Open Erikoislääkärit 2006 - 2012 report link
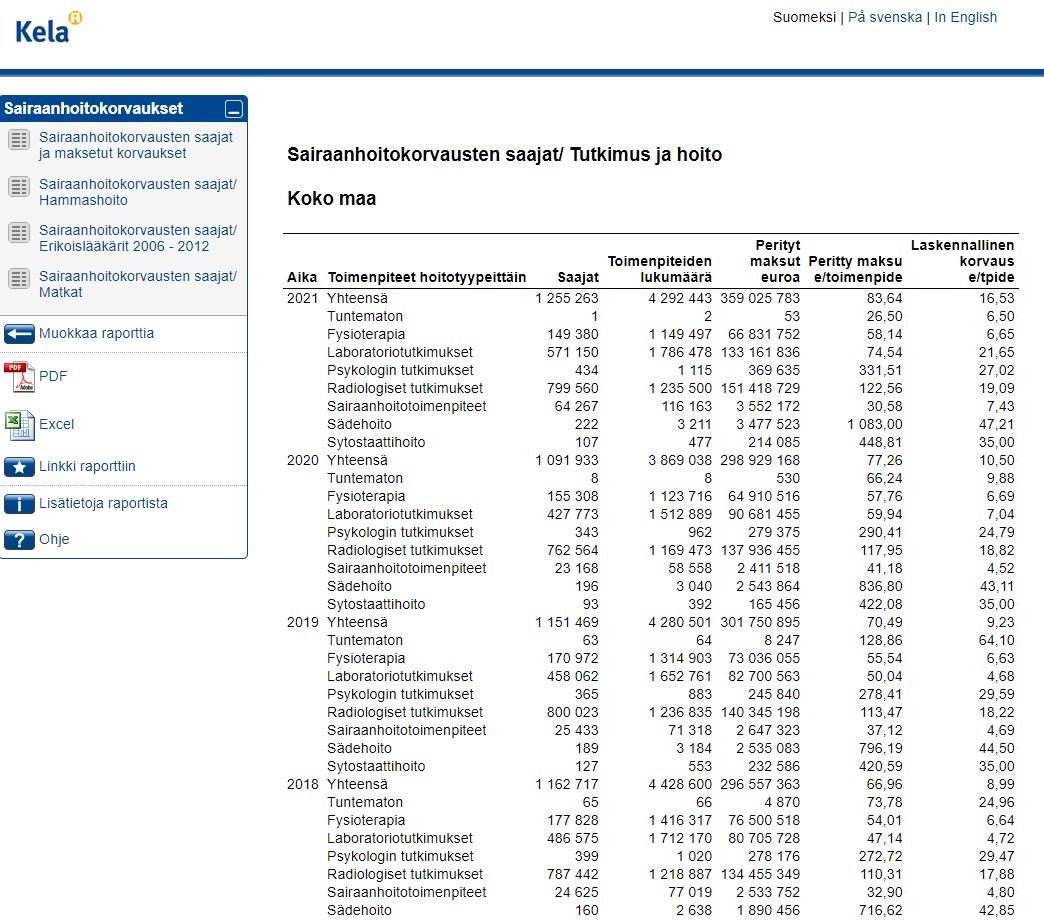Viewport: 1044px width, 920px height. (138, 238)
